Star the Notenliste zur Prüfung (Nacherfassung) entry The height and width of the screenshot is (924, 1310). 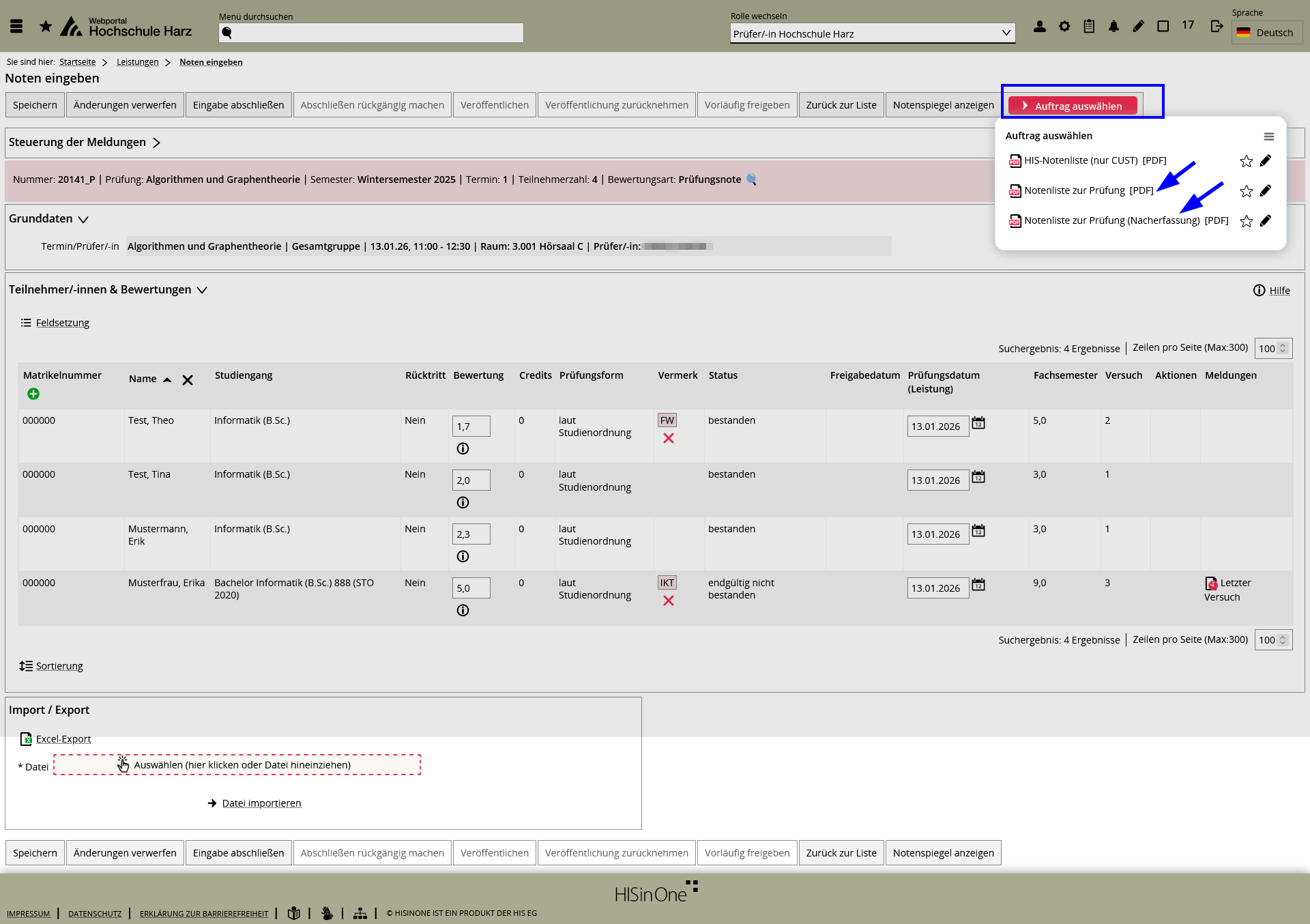coord(1246,221)
